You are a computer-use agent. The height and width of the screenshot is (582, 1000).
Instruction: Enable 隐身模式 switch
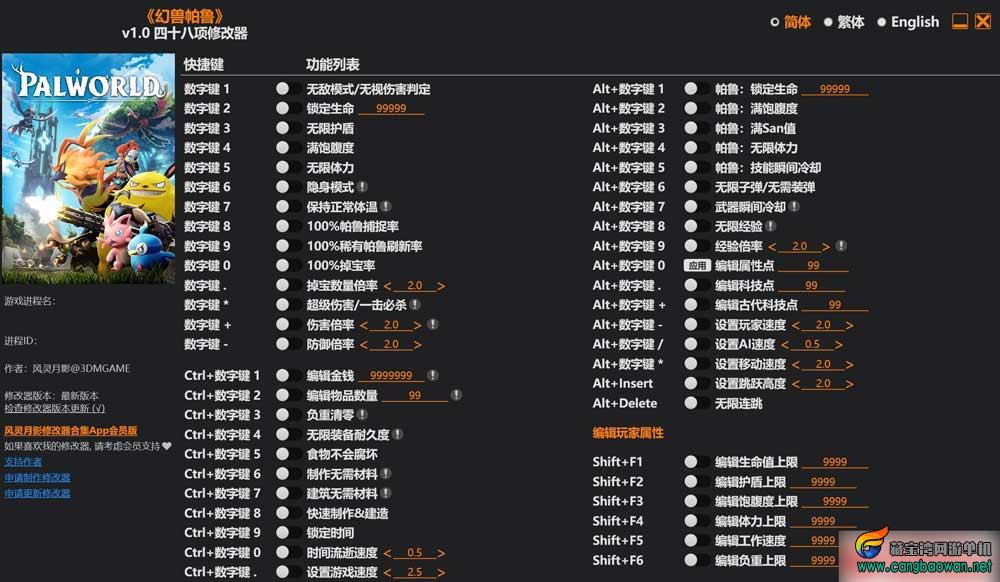pyautogui.click(x=288, y=187)
